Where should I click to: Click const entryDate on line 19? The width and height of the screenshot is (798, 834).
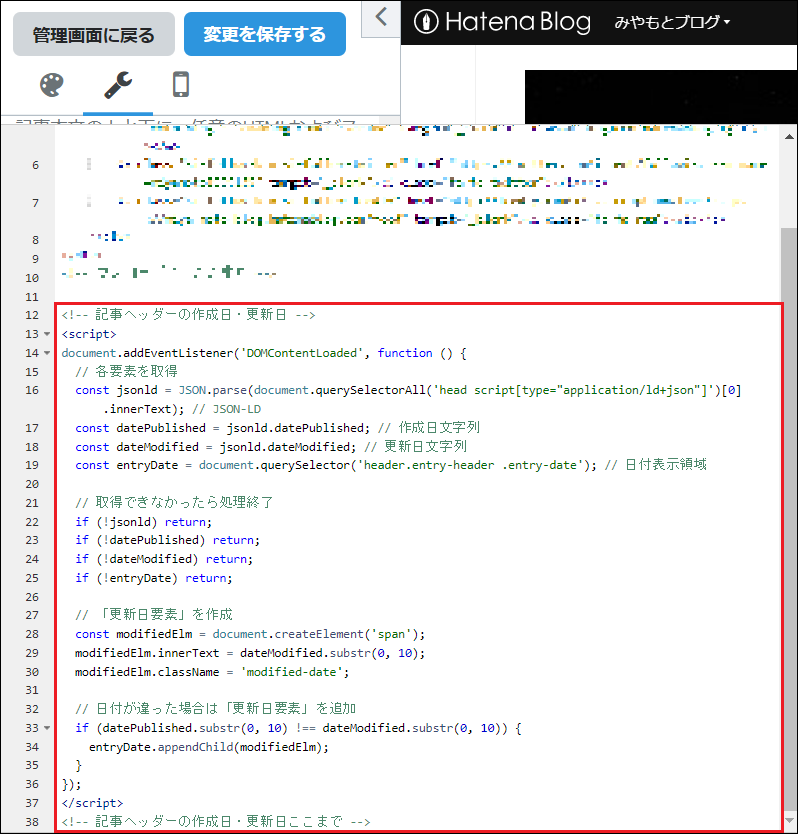[x=127, y=465]
